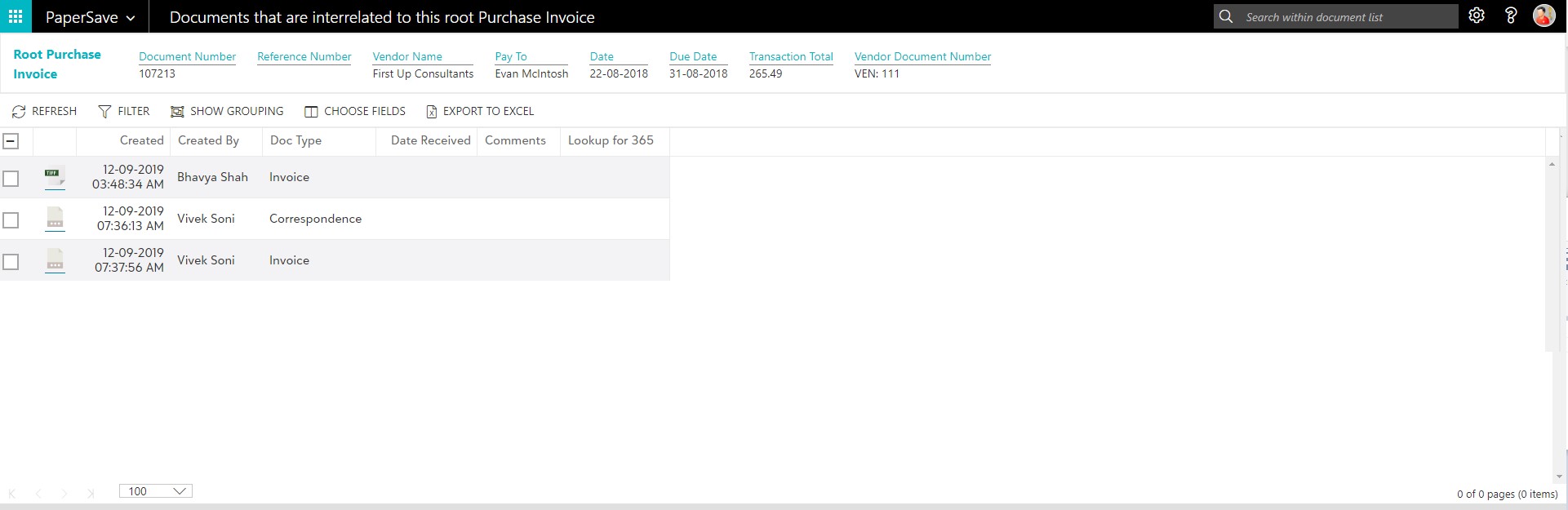Click the Search within document list field
Image resolution: width=1568 pixels, height=510 pixels.
tap(1347, 17)
